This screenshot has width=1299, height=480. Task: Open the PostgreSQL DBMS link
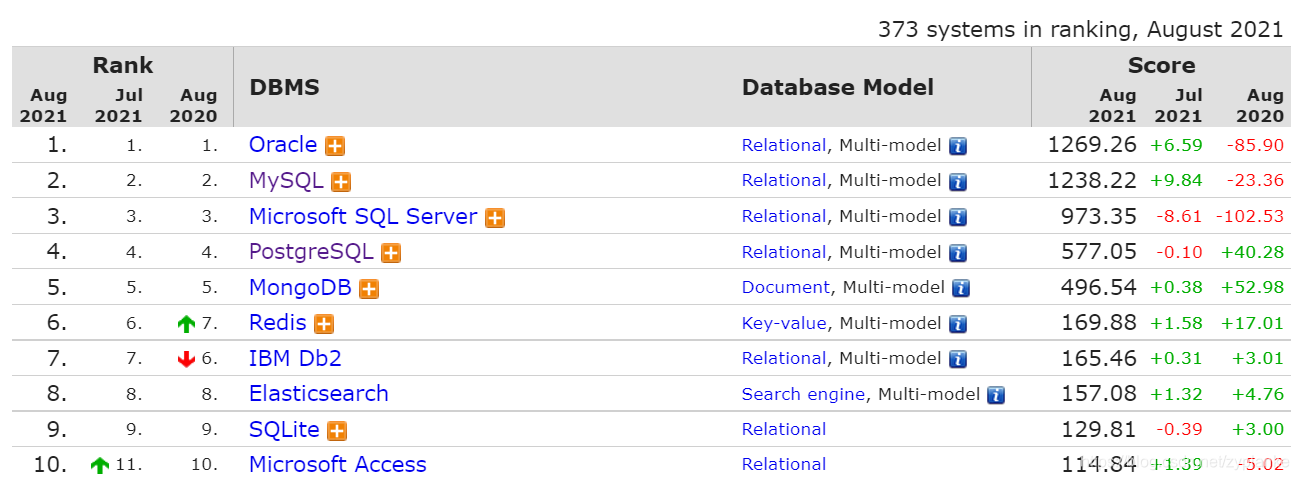(x=311, y=251)
